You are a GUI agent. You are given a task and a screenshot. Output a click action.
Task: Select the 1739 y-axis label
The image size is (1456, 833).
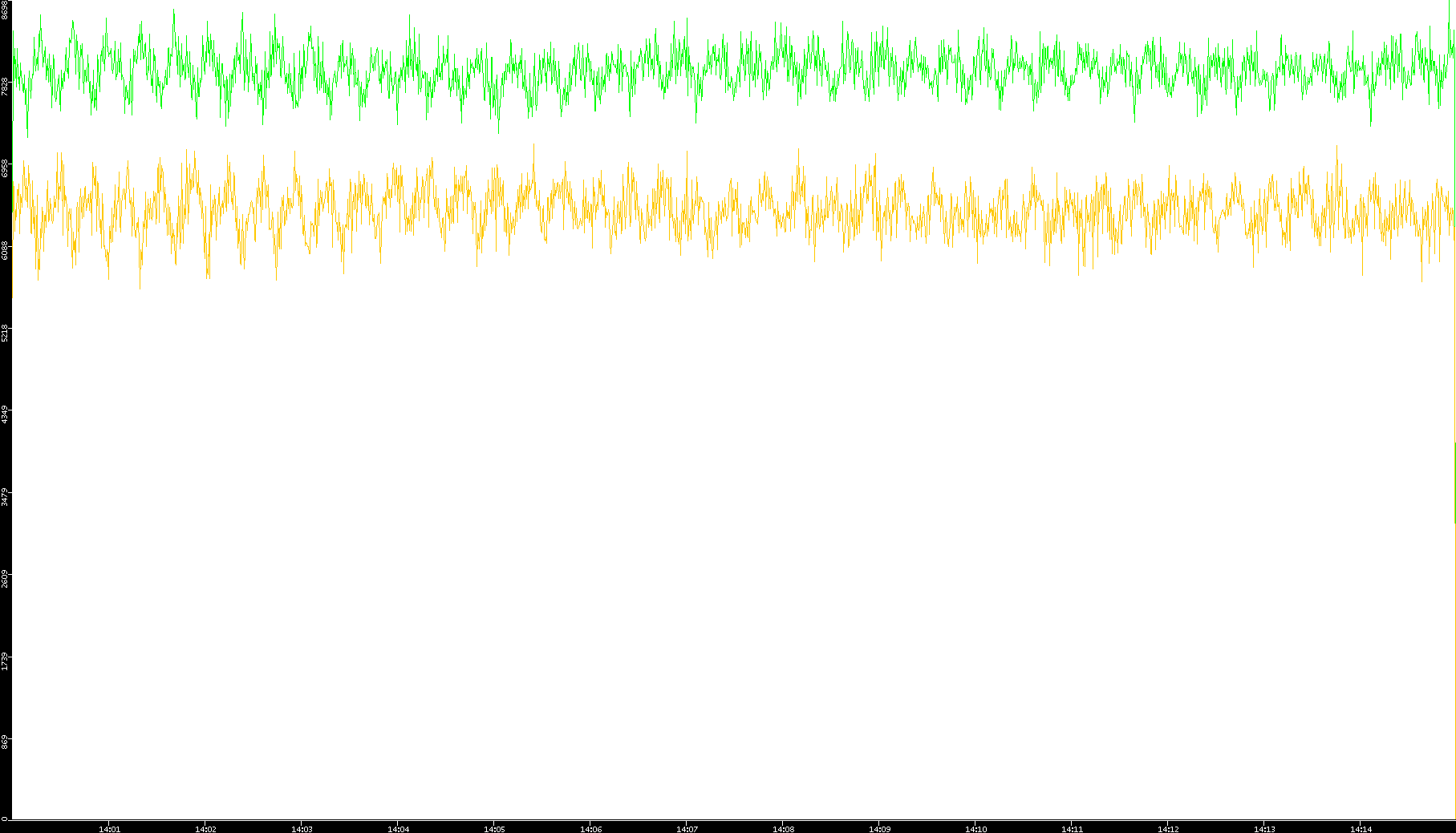[x=5, y=661]
